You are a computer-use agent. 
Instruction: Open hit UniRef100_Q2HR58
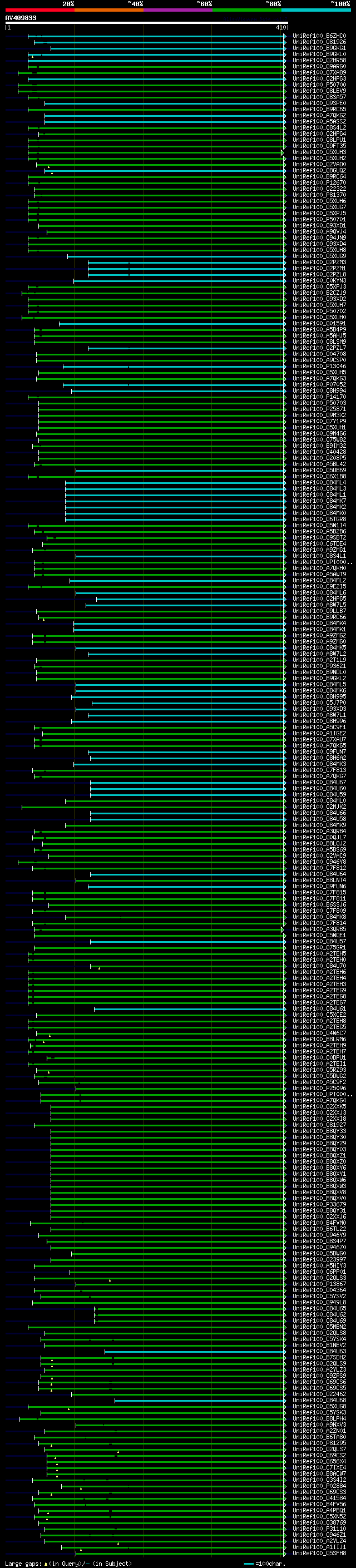(x=319, y=60)
